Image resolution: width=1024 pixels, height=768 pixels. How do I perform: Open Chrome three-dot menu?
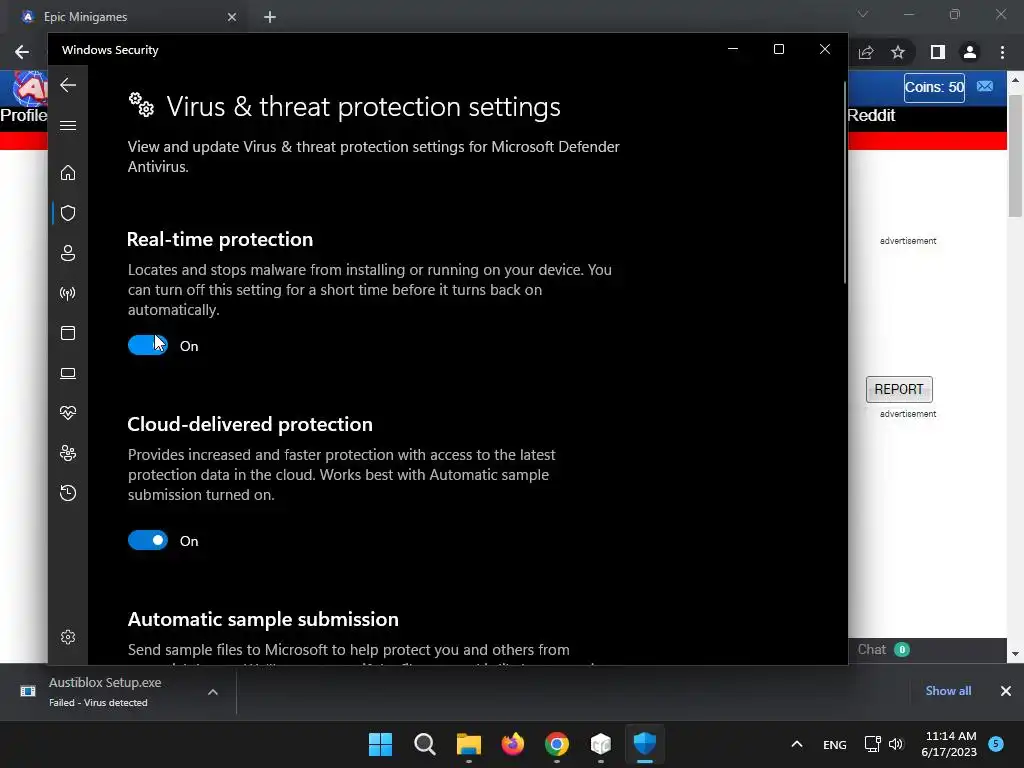tap(1002, 52)
